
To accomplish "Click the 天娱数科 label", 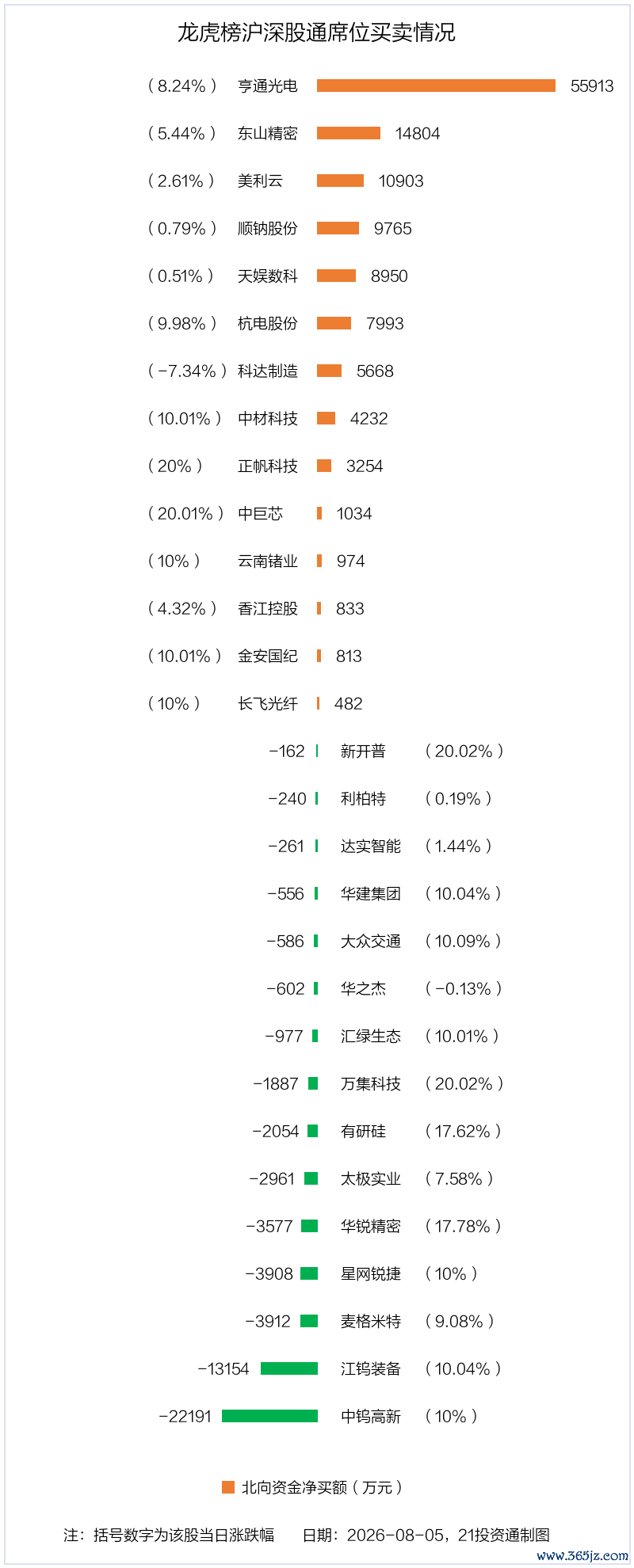I will (x=268, y=276).
